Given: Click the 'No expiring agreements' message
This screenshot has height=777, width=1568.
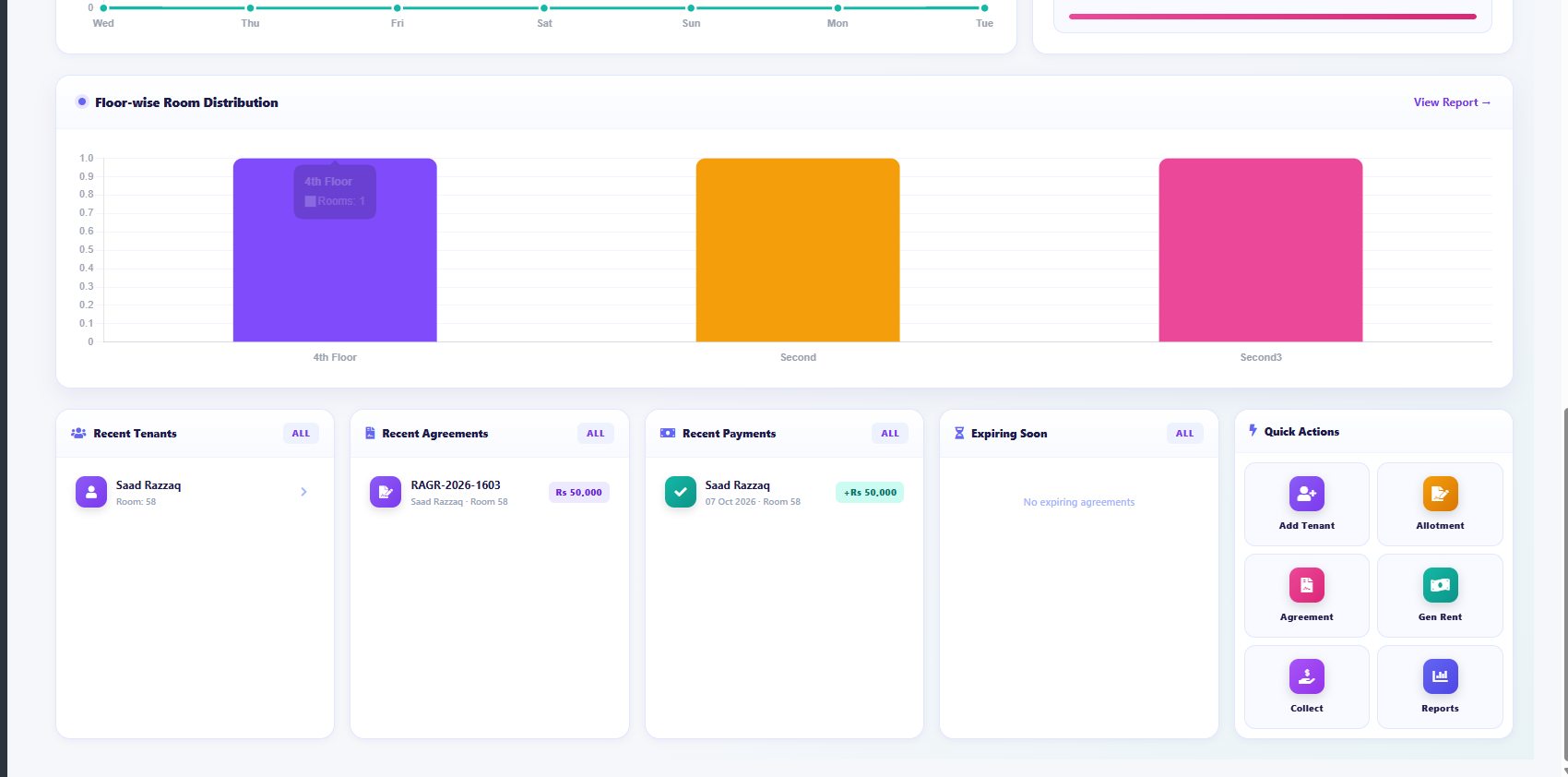Looking at the screenshot, I should [x=1079, y=502].
